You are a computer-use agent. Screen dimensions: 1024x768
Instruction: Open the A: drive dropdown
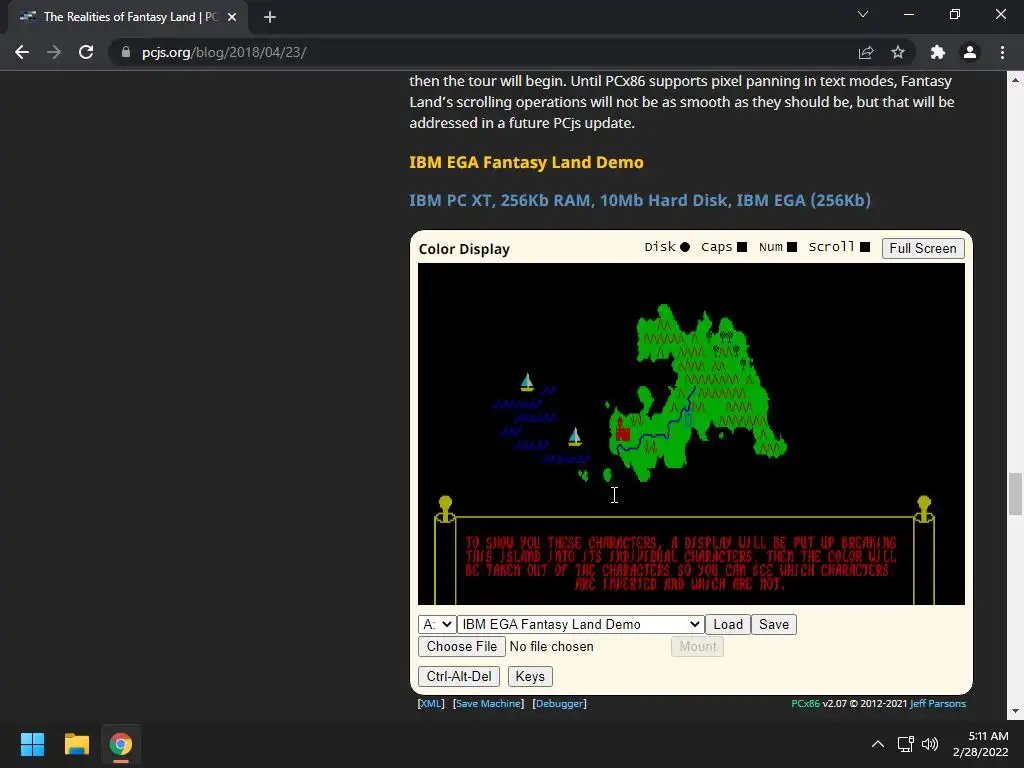pos(437,624)
